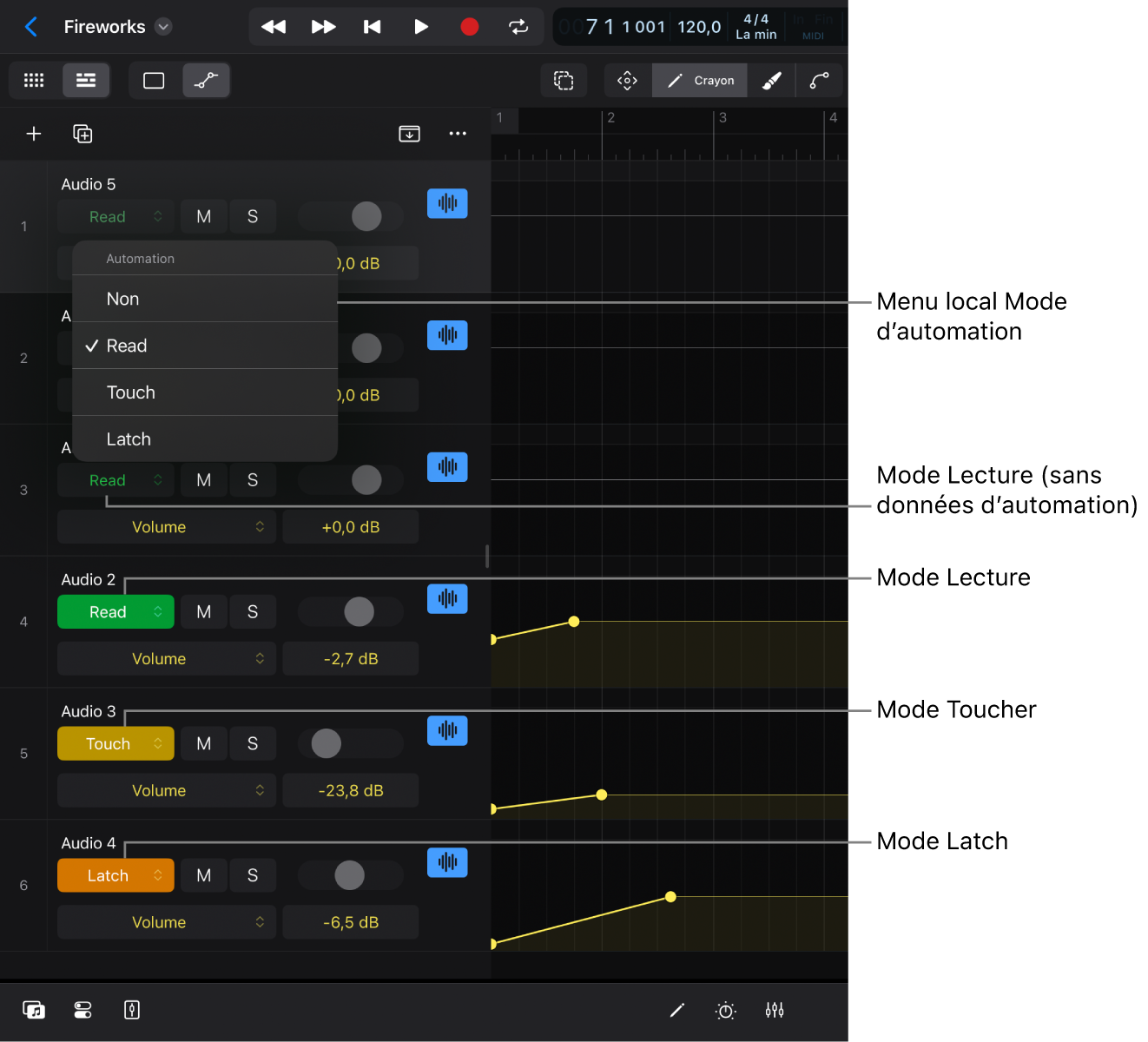Open the mixer with the faders icon

[x=774, y=1010]
